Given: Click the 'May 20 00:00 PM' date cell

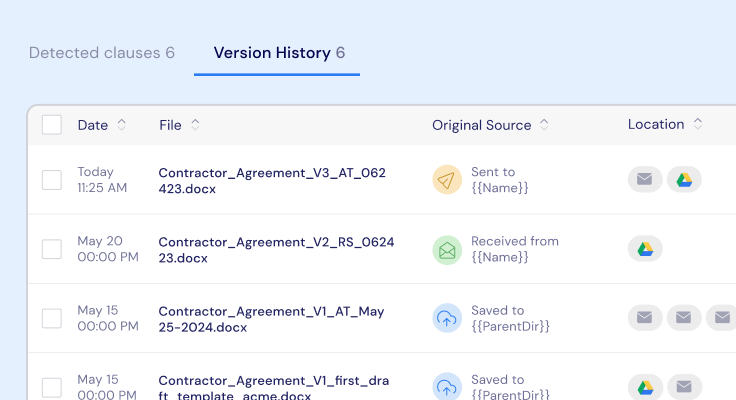Looking at the screenshot, I should coord(108,249).
